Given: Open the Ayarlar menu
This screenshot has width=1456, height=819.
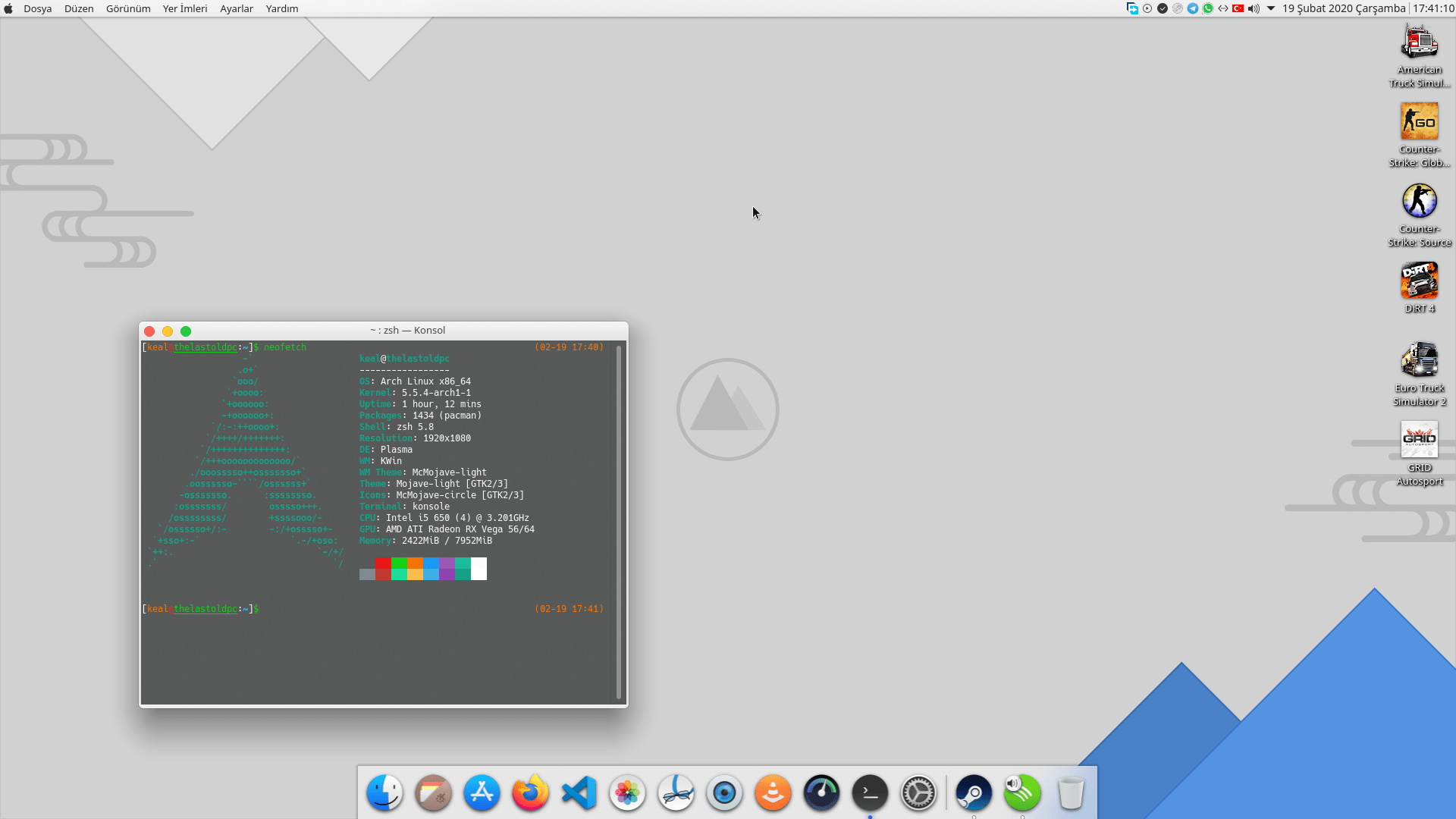Looking at the screenshot, I should coord(236,8).
